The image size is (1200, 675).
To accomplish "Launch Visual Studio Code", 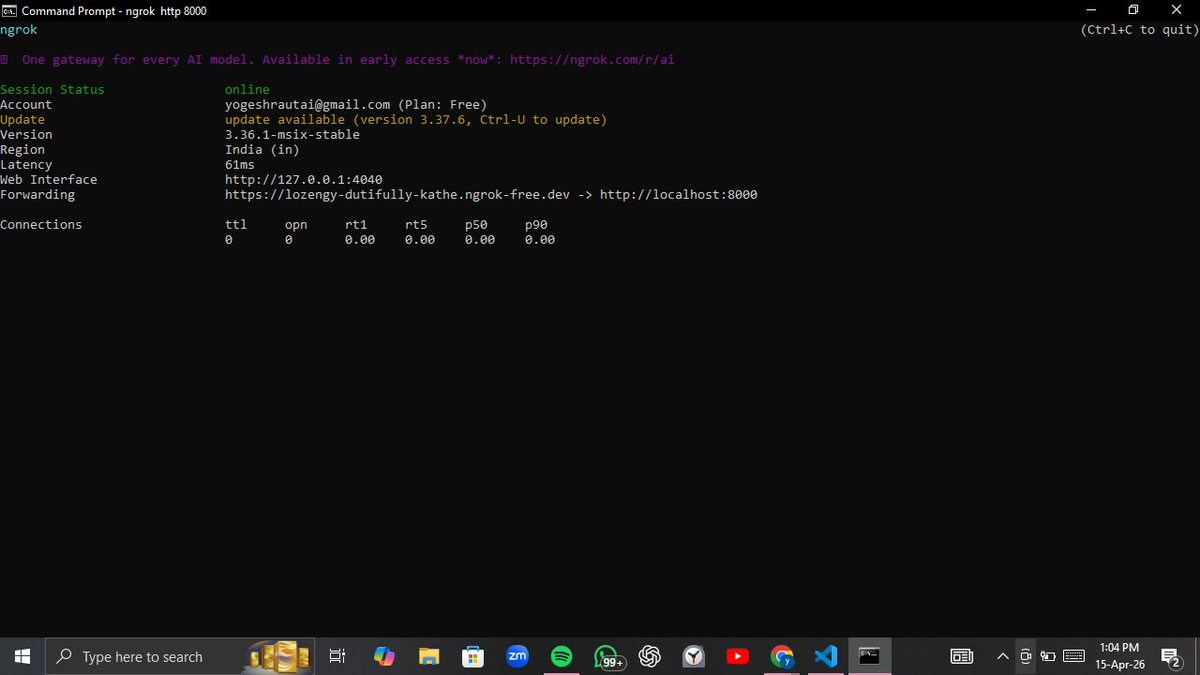I will coord(825,656).
